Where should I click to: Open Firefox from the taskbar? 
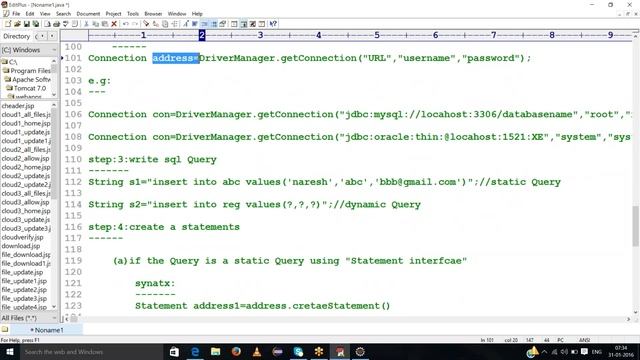click(x=236, y=352)
